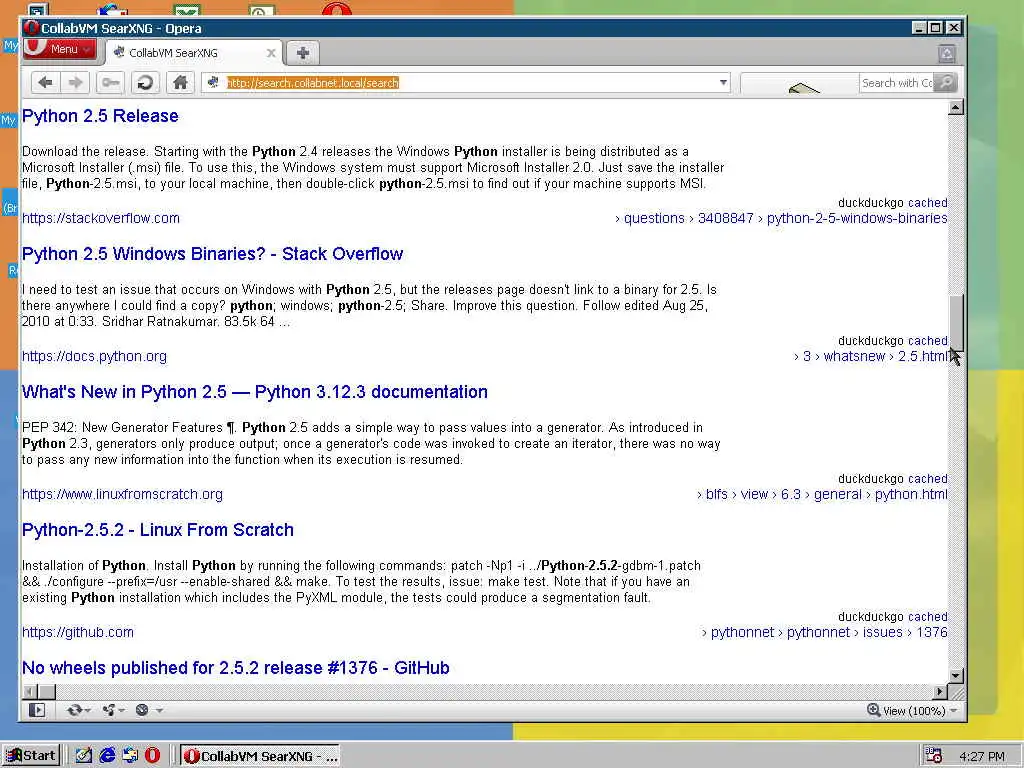Reload the current page

pos(145,82)
